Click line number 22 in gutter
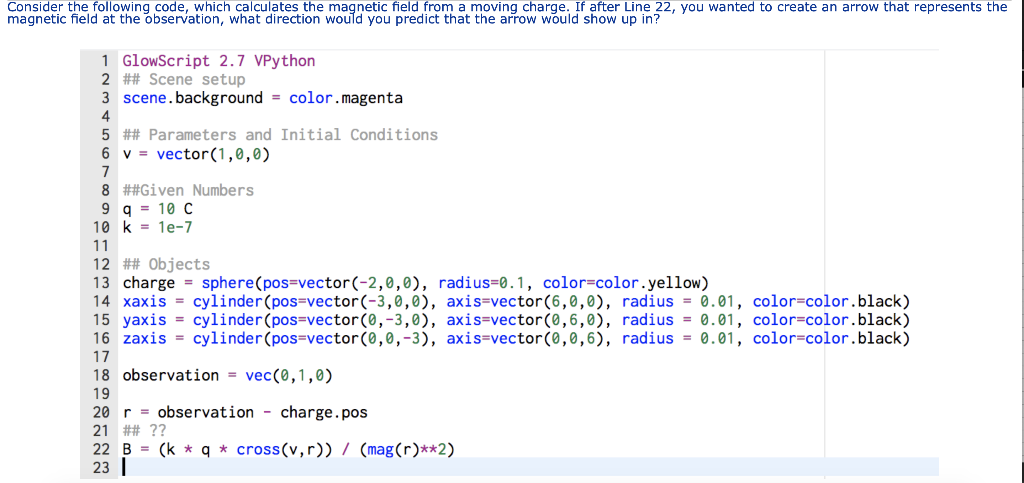Viewport: 1024px width, 483px height. (101, 450)
